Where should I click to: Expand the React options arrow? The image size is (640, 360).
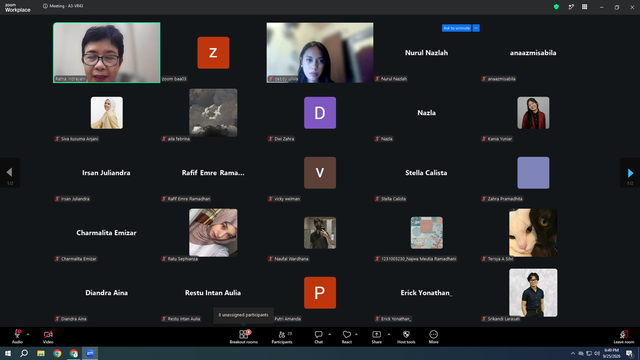356,334
